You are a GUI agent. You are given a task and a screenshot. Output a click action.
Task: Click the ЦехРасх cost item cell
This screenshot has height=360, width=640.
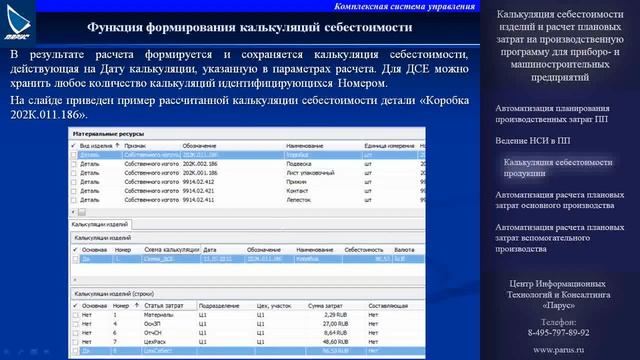[x=155, y=342]
